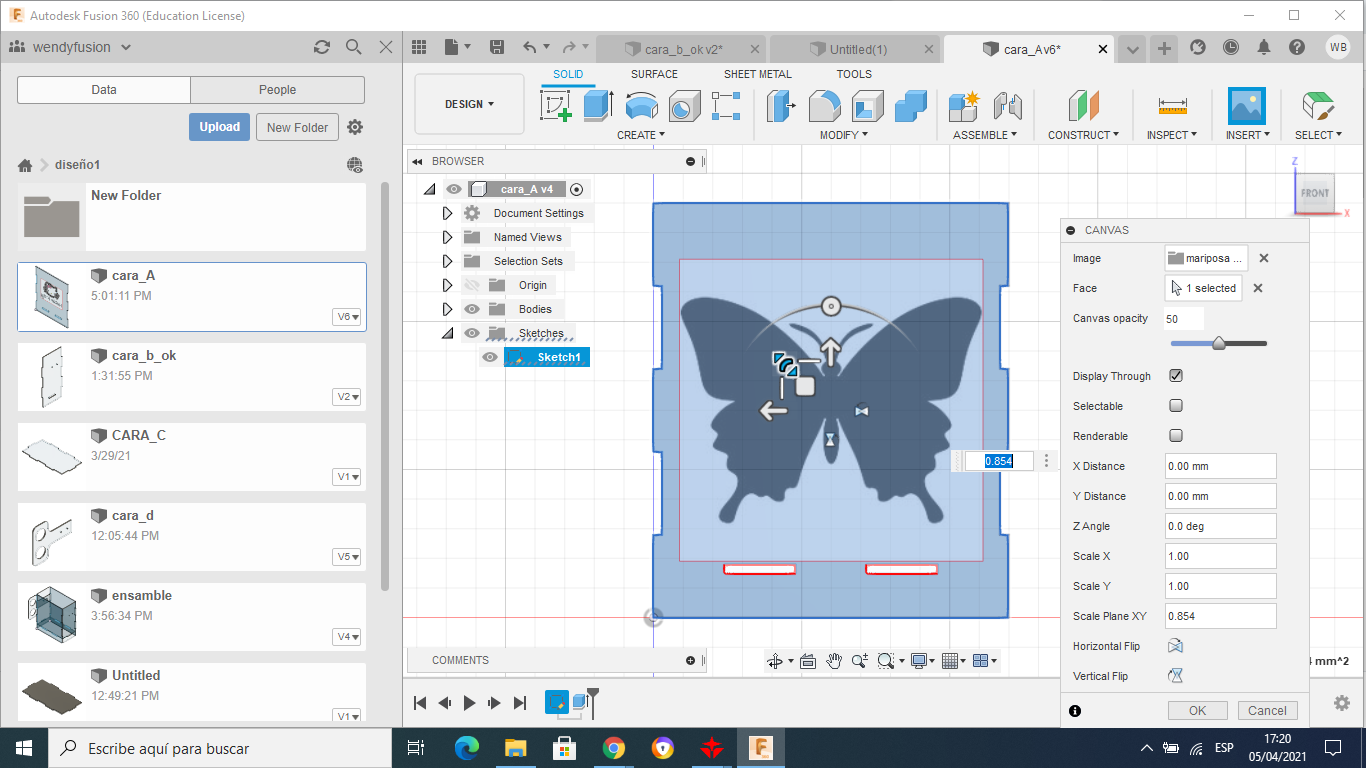
Task: Select the Create Sketch tool
Action: pos(556,106)
